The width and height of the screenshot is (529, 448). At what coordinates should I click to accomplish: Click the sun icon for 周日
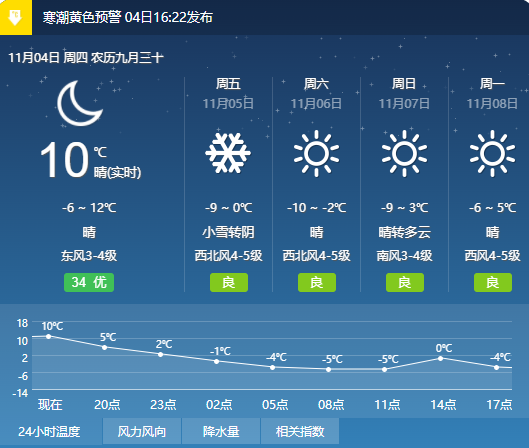tap(404, 153)
